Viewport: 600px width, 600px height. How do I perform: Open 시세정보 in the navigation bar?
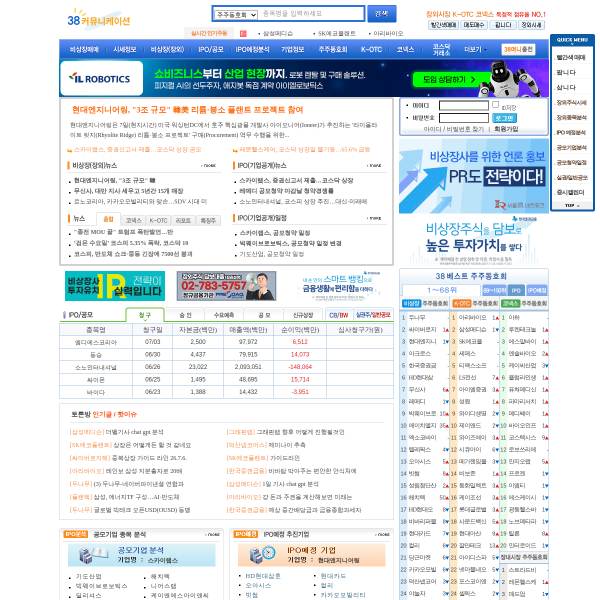coord(125,49)
